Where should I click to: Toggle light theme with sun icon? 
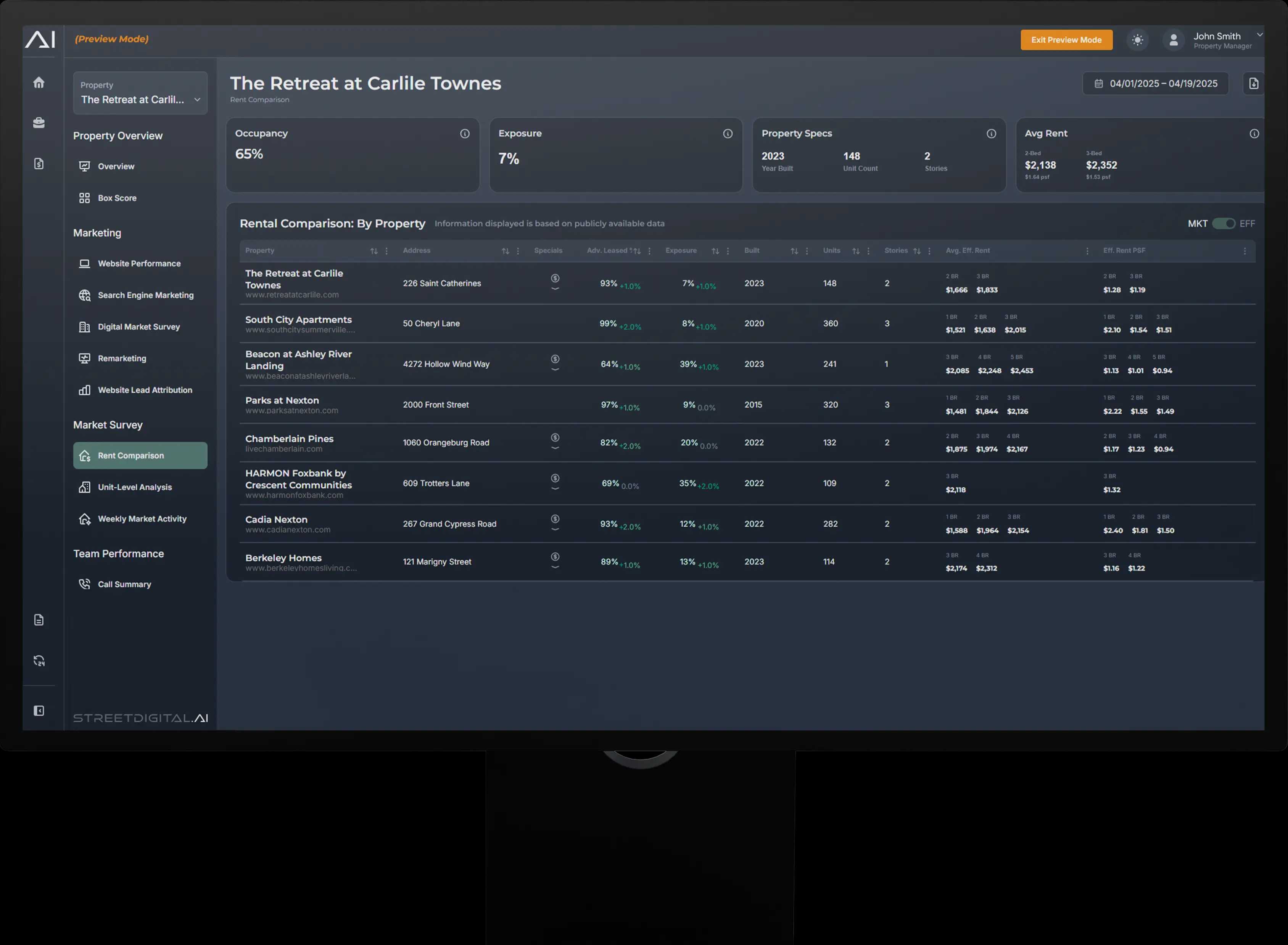(x=1138, y=40)
